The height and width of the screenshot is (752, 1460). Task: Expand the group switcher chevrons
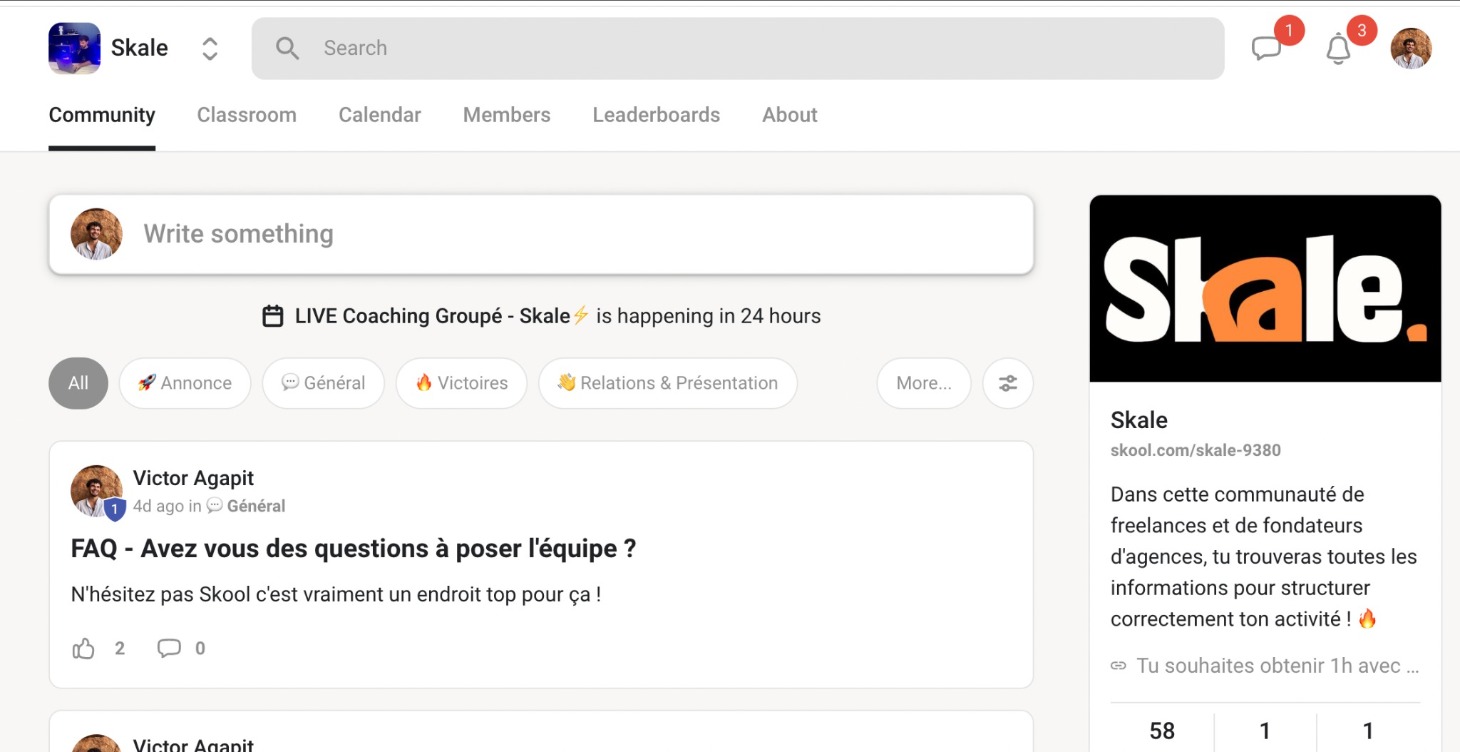(x=210, y=48)
